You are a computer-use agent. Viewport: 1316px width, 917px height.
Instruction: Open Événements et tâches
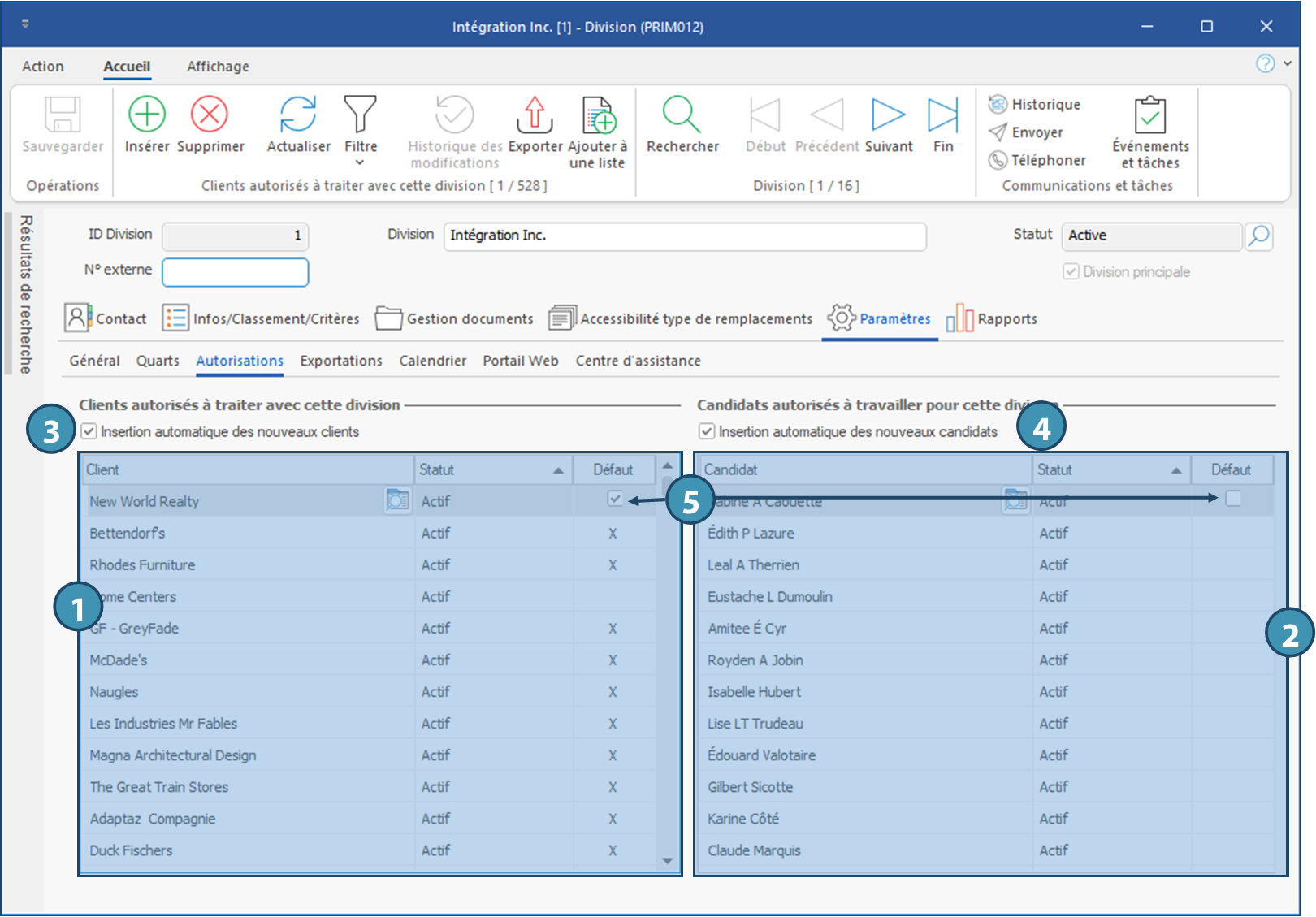pyautogui.click(x=1150, y=115)
